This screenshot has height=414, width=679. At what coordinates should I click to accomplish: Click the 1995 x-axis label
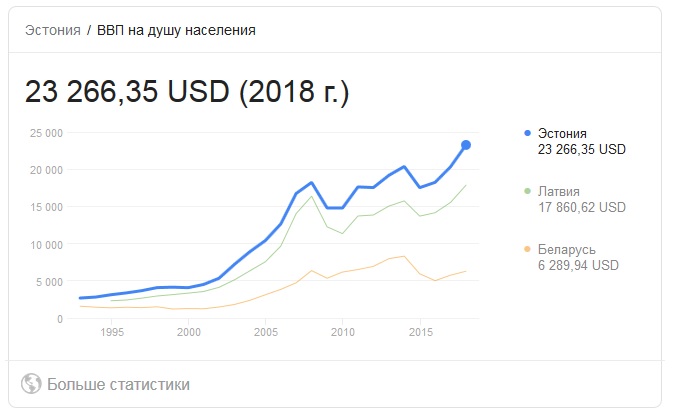point(112,332)
